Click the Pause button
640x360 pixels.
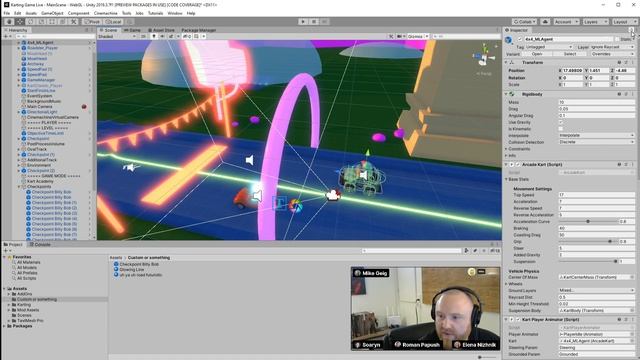click(x=314, y=22)
